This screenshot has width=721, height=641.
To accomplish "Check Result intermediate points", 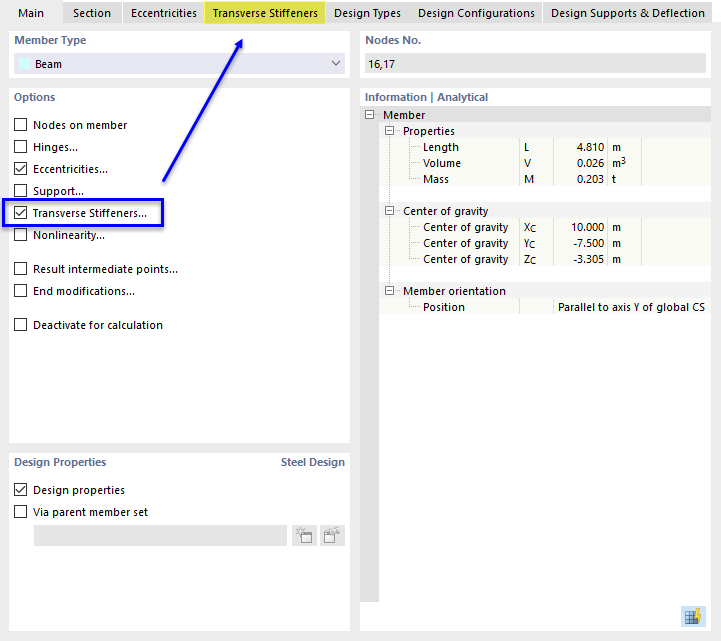I will click(21, 269).
